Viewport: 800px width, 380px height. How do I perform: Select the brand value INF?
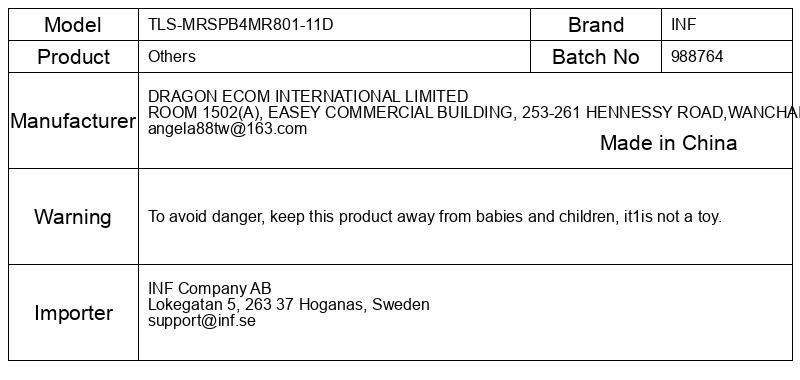click(x=684, y=24)
